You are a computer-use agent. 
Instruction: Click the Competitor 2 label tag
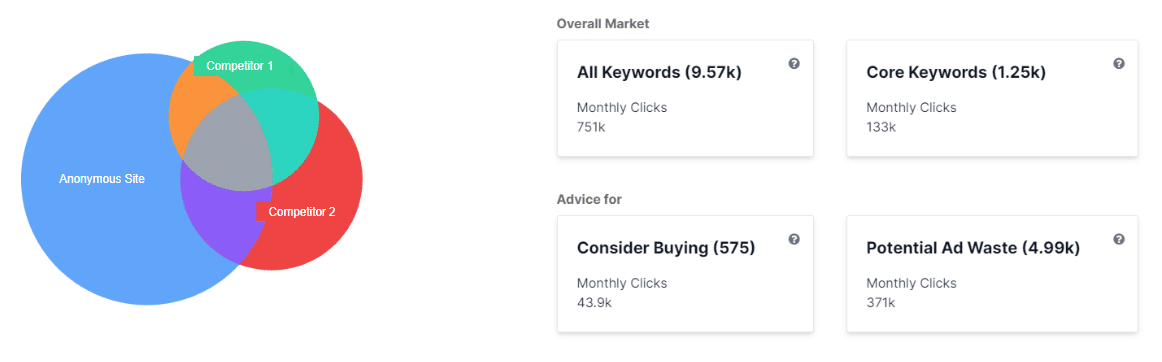[296, 211]
